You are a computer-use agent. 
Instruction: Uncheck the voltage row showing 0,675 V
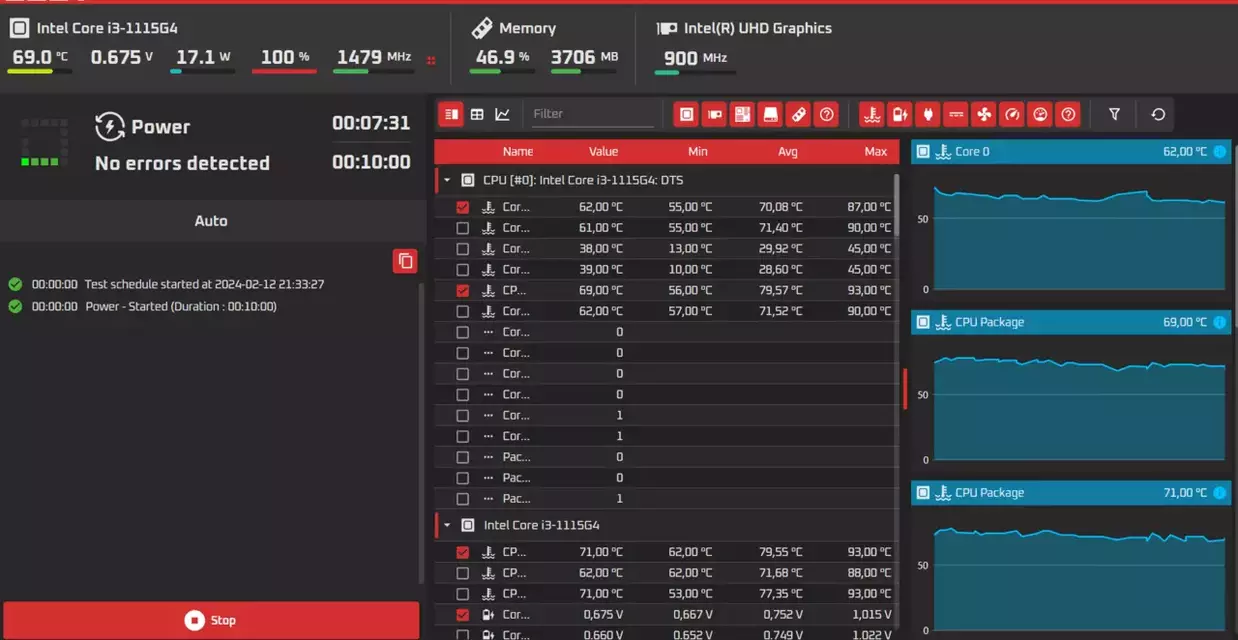coord(462,615)
